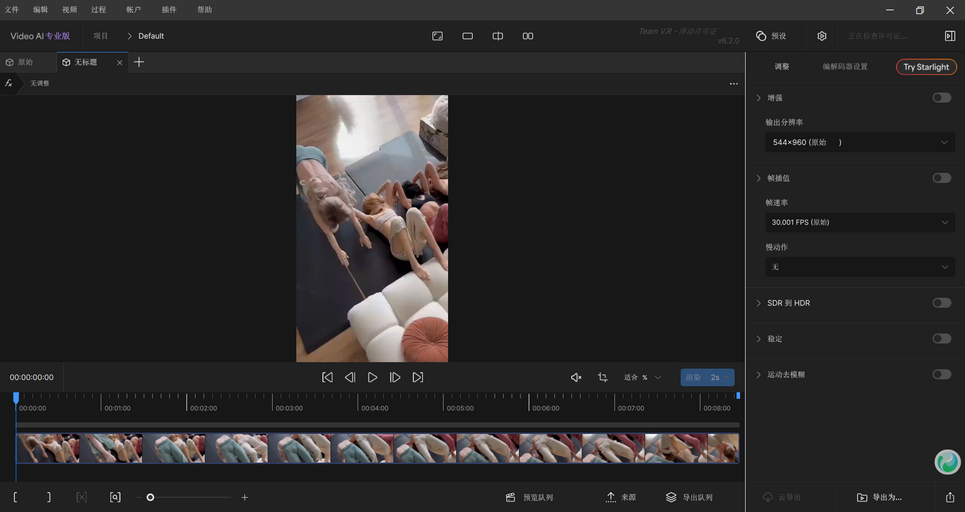Toggle the 运动去模糊 motion deblur switch
The image size is (965, 512).
click(942, 374)
